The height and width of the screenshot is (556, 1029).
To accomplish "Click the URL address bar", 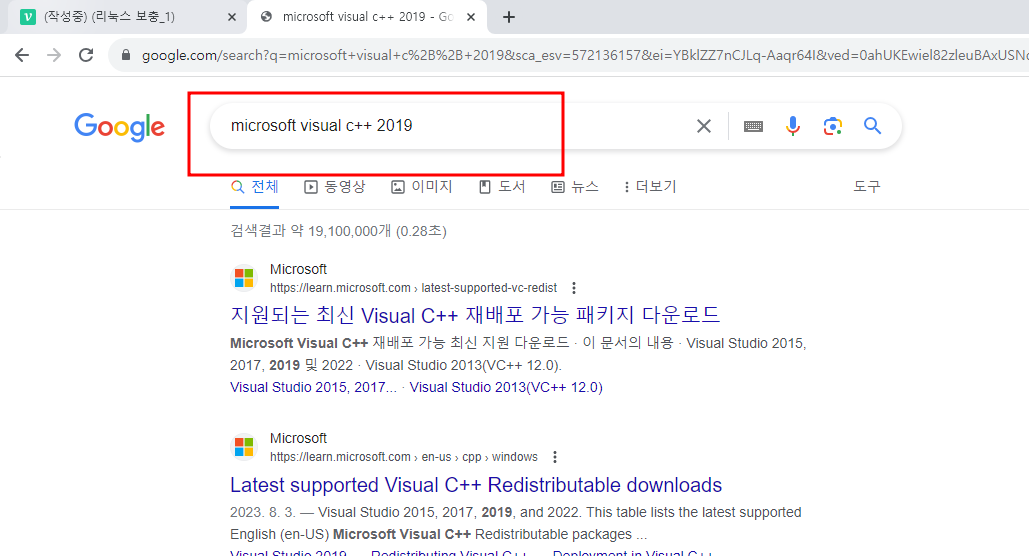I will (578, 55).
